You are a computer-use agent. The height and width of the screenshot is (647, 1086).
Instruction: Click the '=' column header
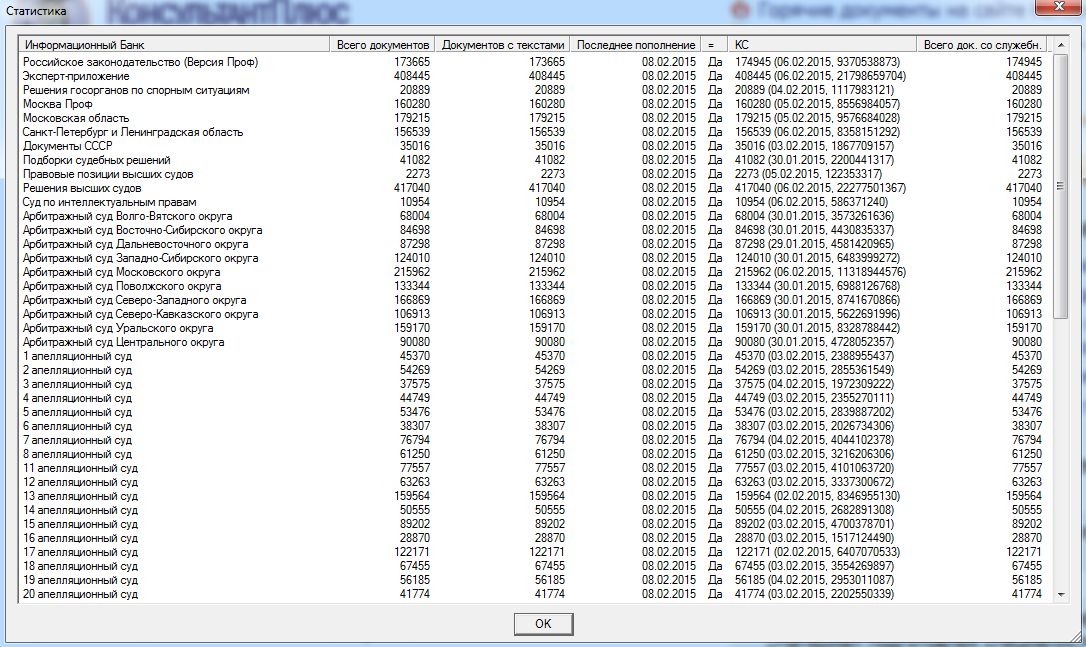point(714,44)
